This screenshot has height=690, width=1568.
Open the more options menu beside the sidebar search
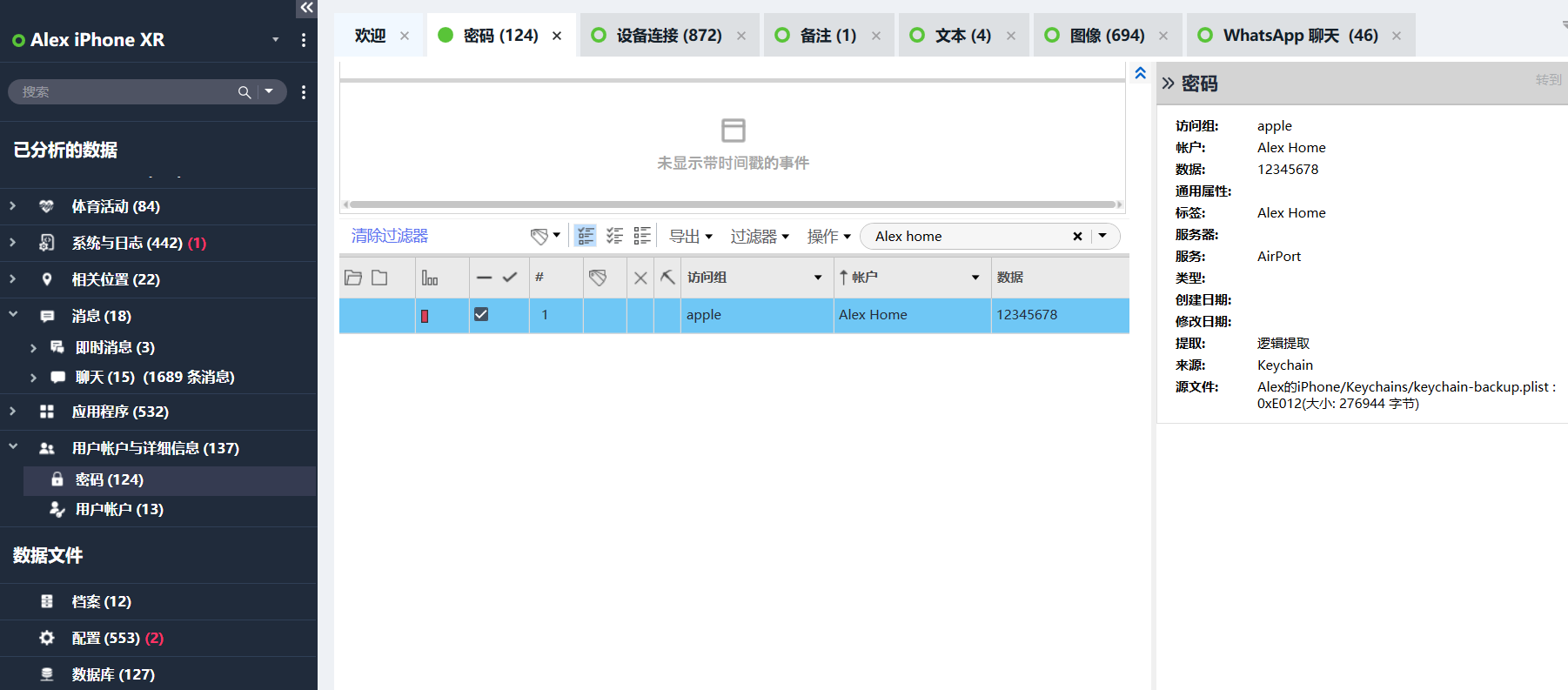click(304, 92)
